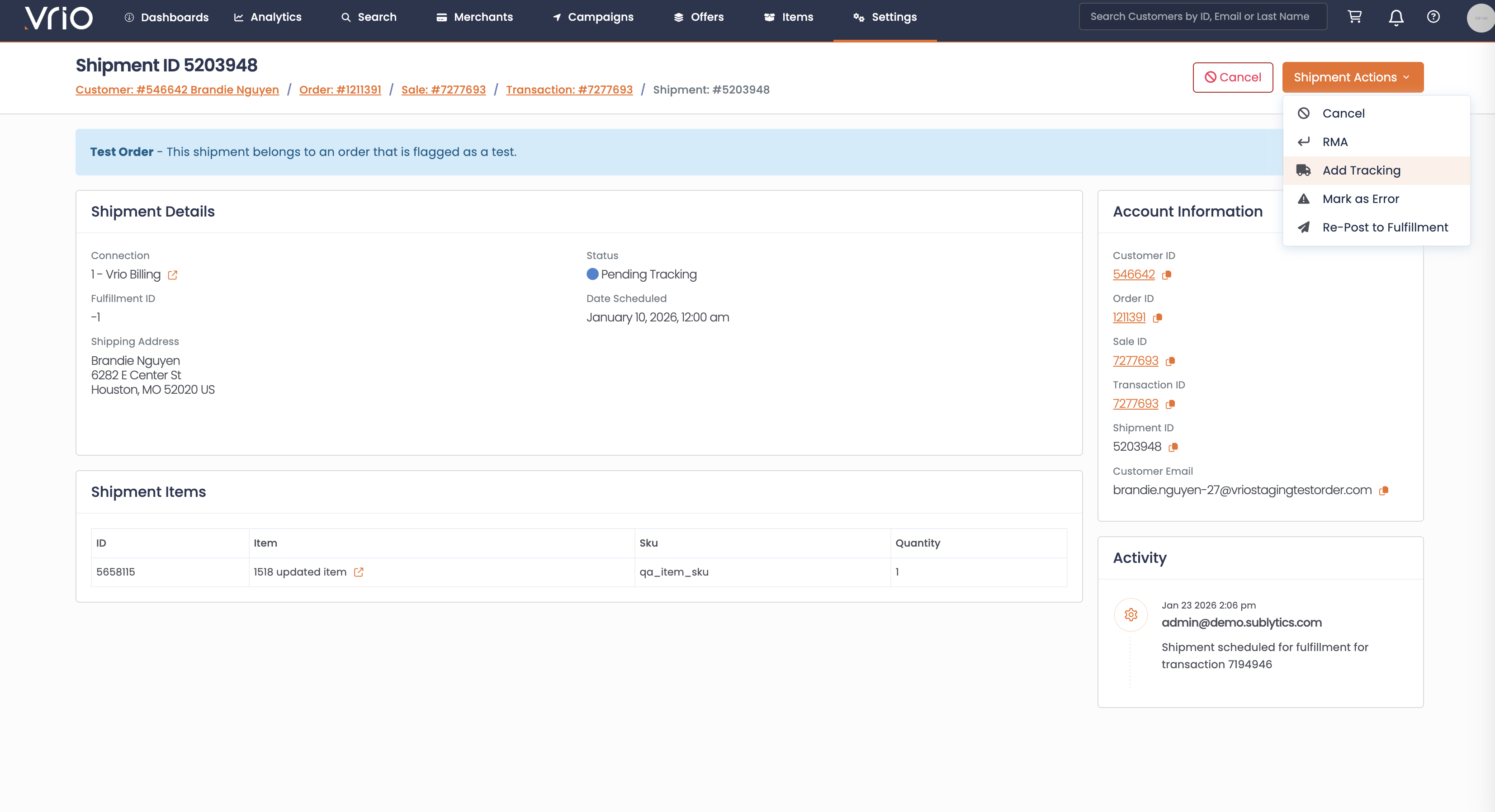Choose Mark as Error option
The height and width of the screenshot is (812, 1495).
coord(1360,199)
